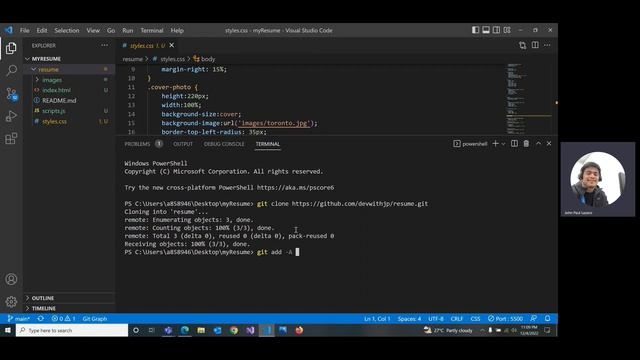The width and height of the screenshot is (640, 360).
Task: Open the Terminal menu
Action: [x=152, y=31]
